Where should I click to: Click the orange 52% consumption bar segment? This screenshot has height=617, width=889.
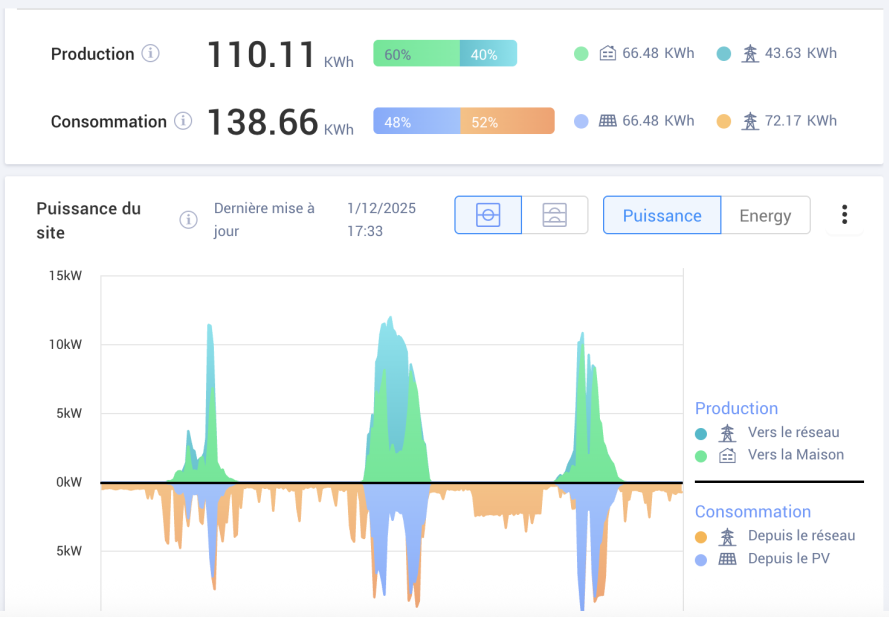click(x=507, y=121)
